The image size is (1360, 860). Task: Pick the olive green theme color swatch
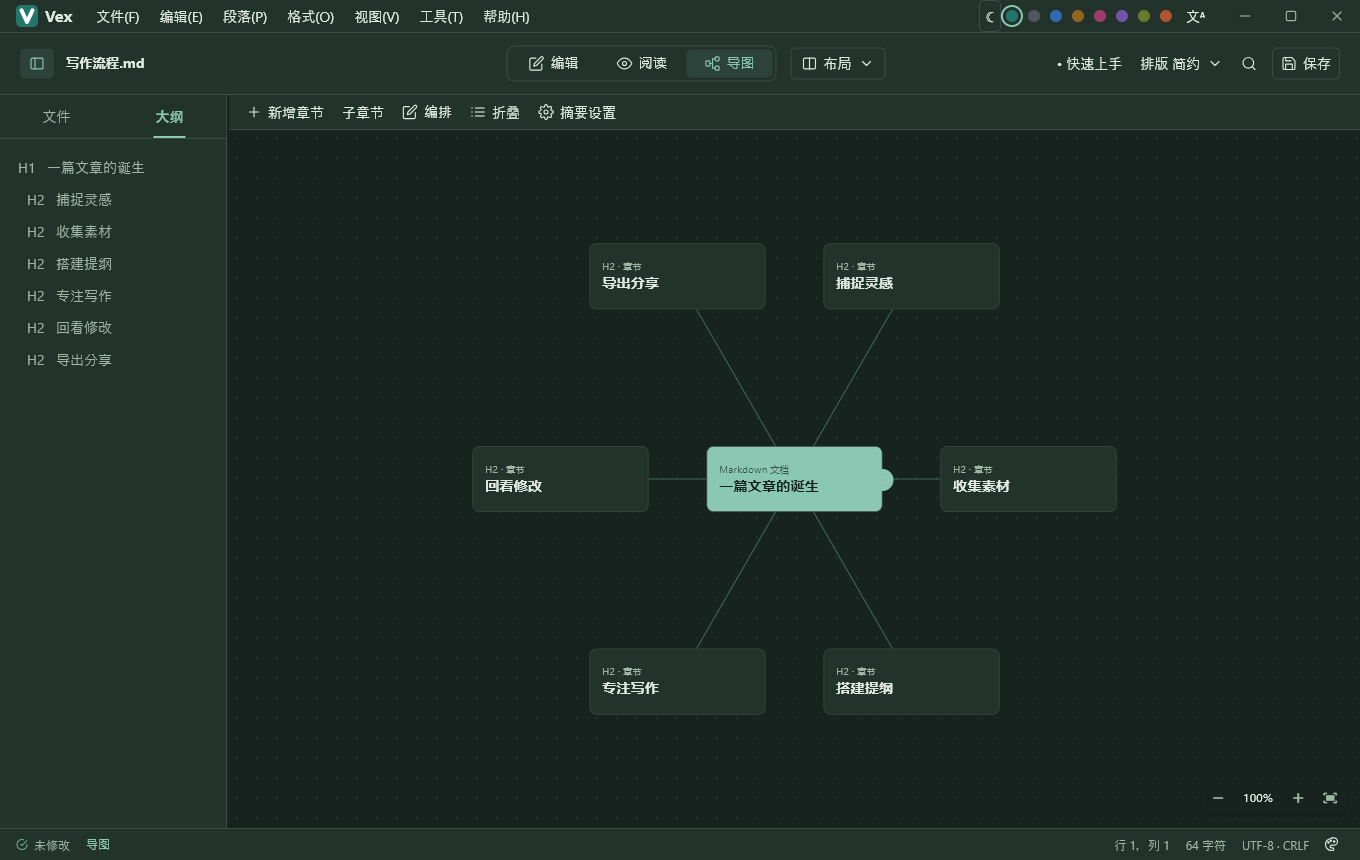click(x=1144, y=16)
